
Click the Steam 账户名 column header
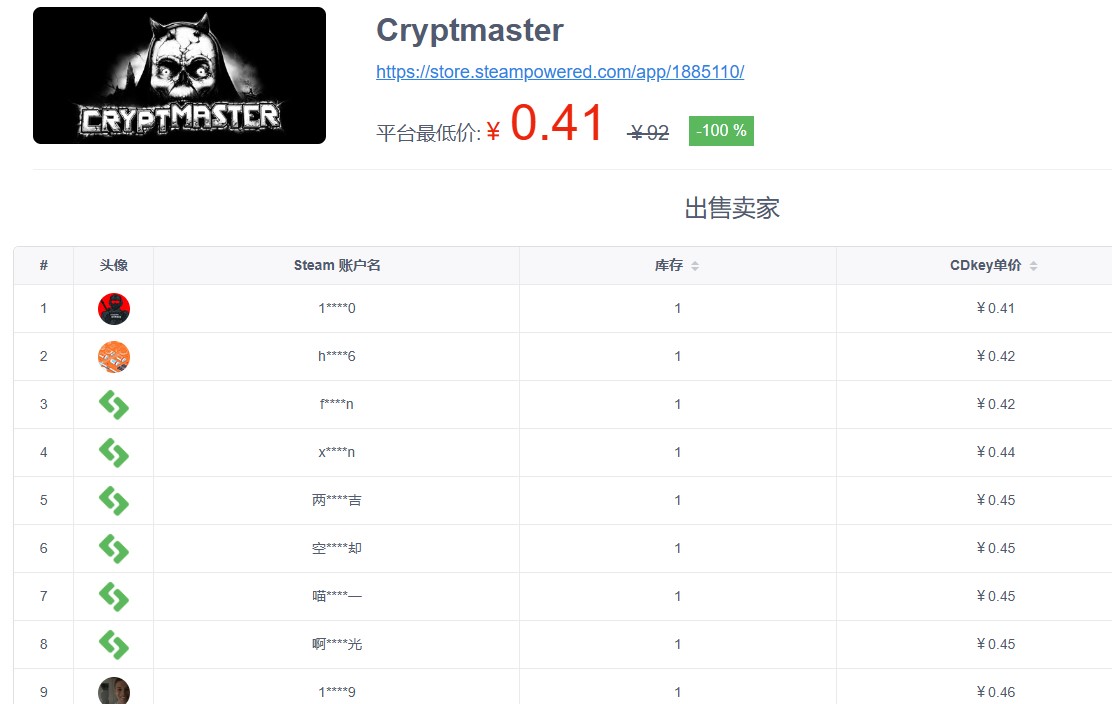pyautogui.click(x=337, y=266)
